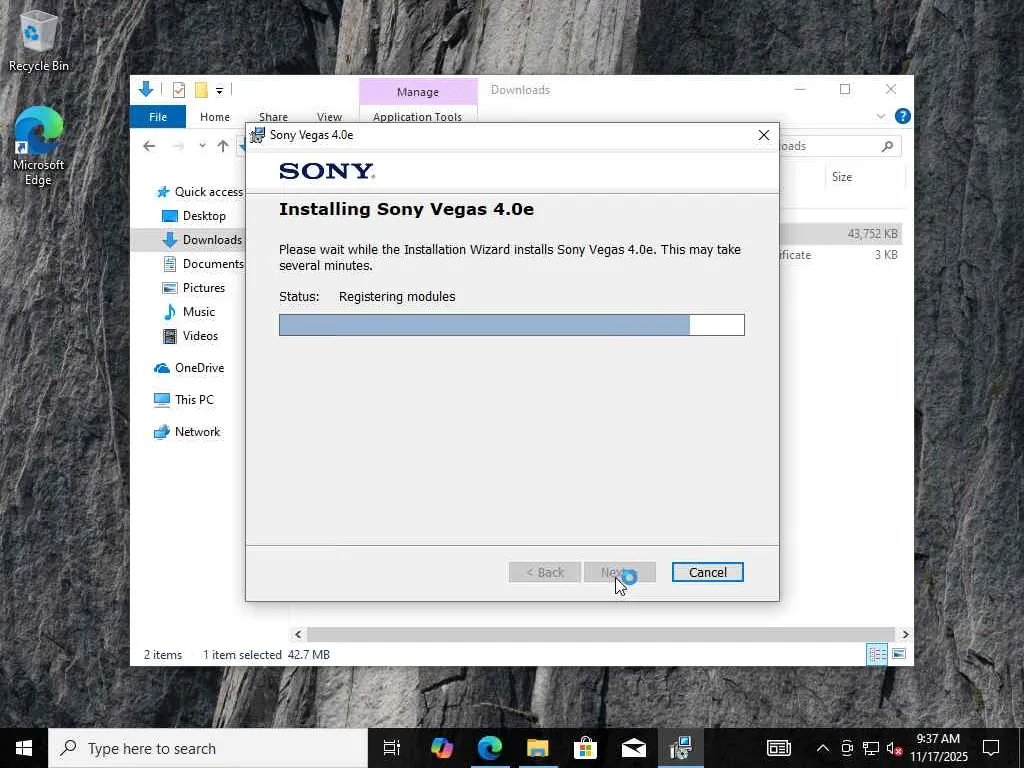Click the horizontal scrollbar track in Explorer
The width and height of the screenshot is (1024, 768).
pos(600,634)
